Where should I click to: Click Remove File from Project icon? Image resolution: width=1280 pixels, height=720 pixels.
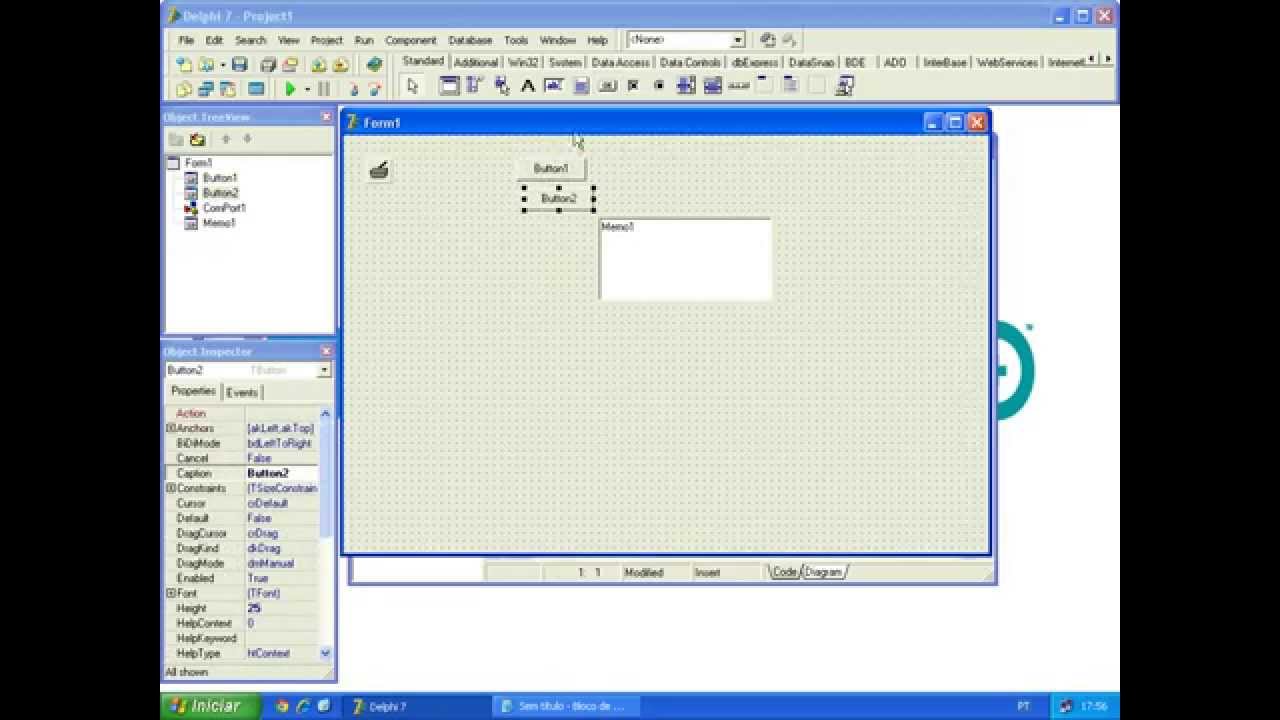click(x=341, y=64)
